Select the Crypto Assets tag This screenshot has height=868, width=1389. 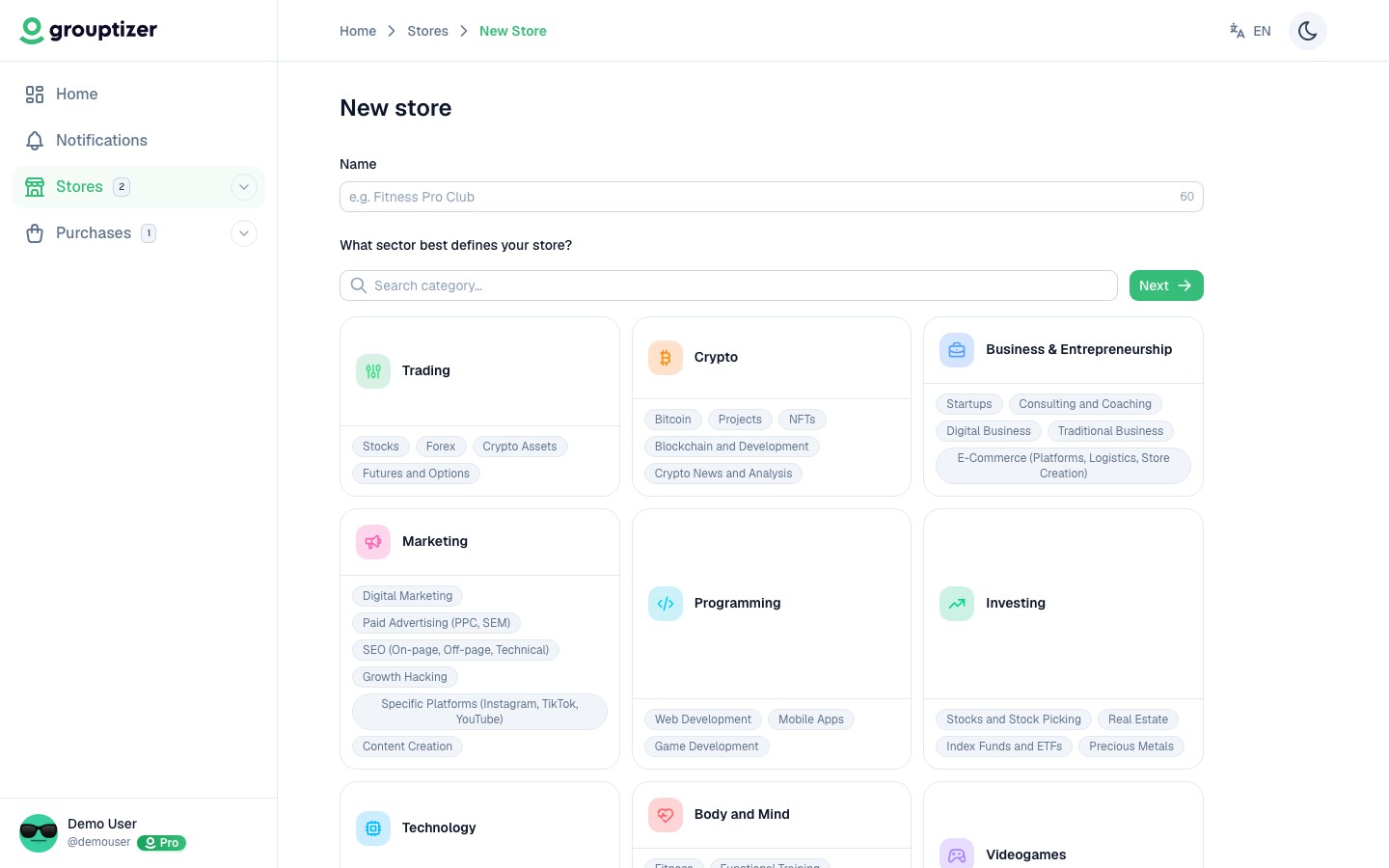click(x=520, y=447)
